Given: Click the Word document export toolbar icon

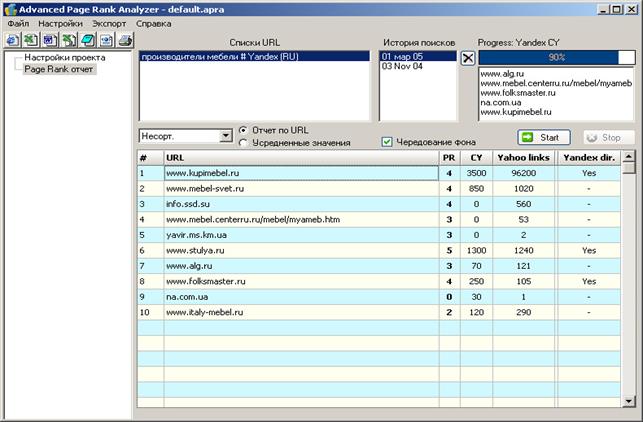Looking at the screenshot, I should tap(50, 40).
